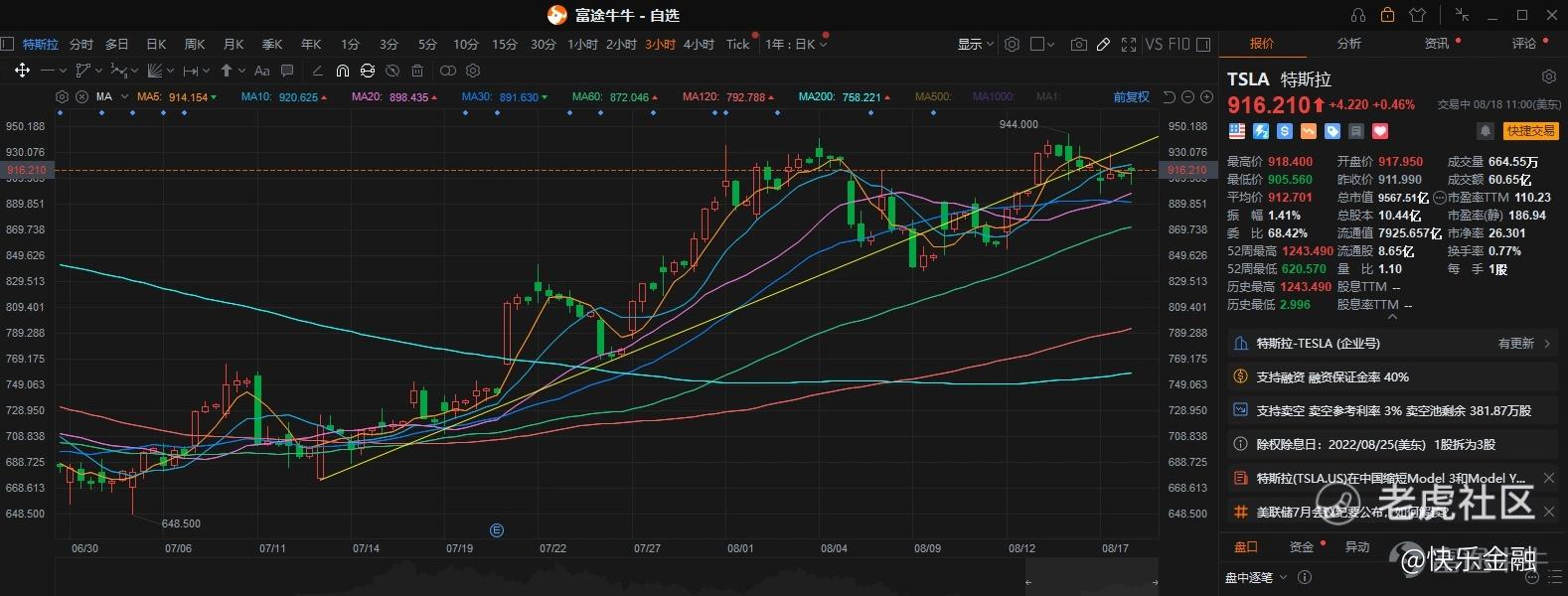Delete drawings with trash icon
The image size is (1568, 596).
pos(417,71)
